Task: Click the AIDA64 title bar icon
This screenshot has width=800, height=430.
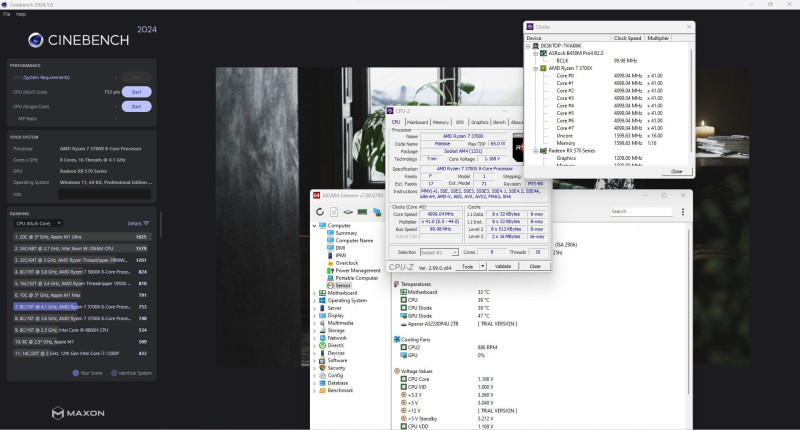Action: tap(316, 195)
